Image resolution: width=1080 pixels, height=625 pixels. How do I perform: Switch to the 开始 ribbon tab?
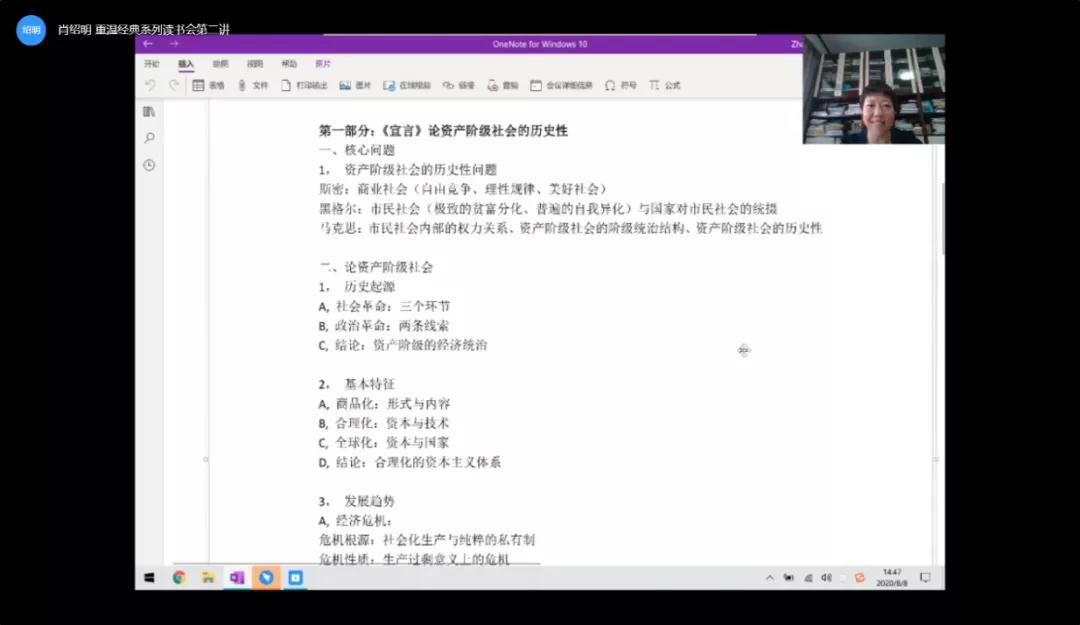pos(152,64)
